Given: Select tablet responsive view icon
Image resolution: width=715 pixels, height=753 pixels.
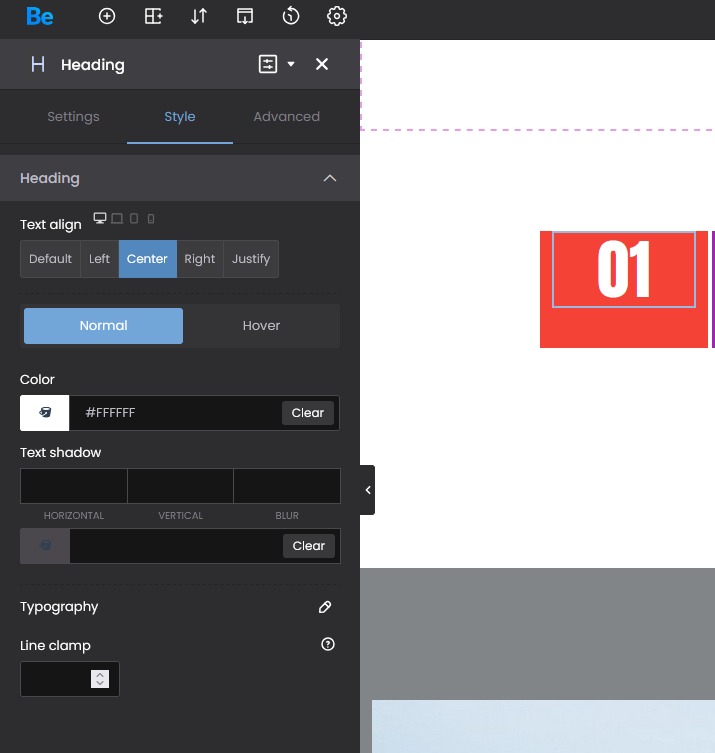Looking at the screenshot, I should point(134,219).
